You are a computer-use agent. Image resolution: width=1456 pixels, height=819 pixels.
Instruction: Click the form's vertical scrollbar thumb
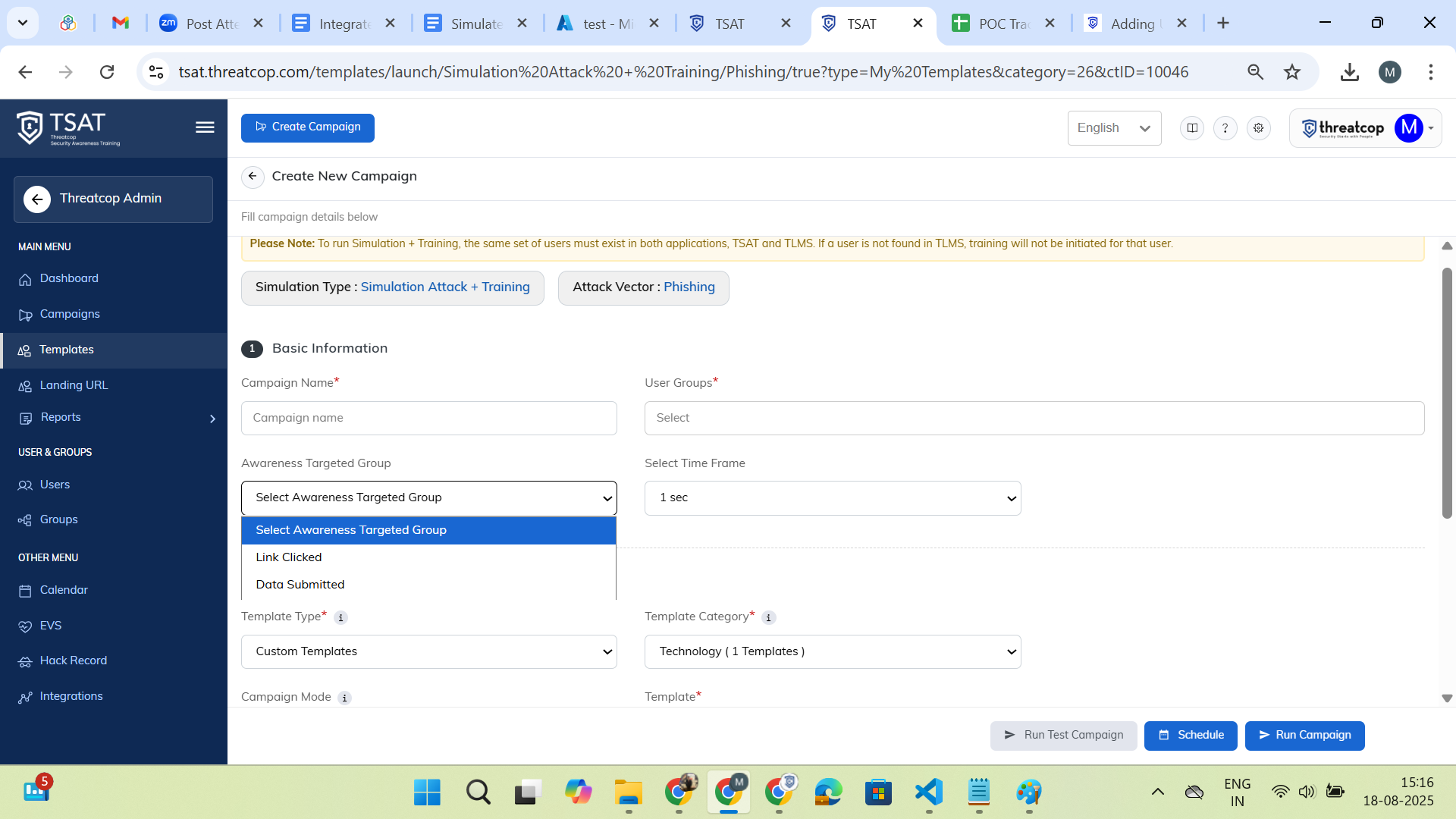click(1447, 393)
